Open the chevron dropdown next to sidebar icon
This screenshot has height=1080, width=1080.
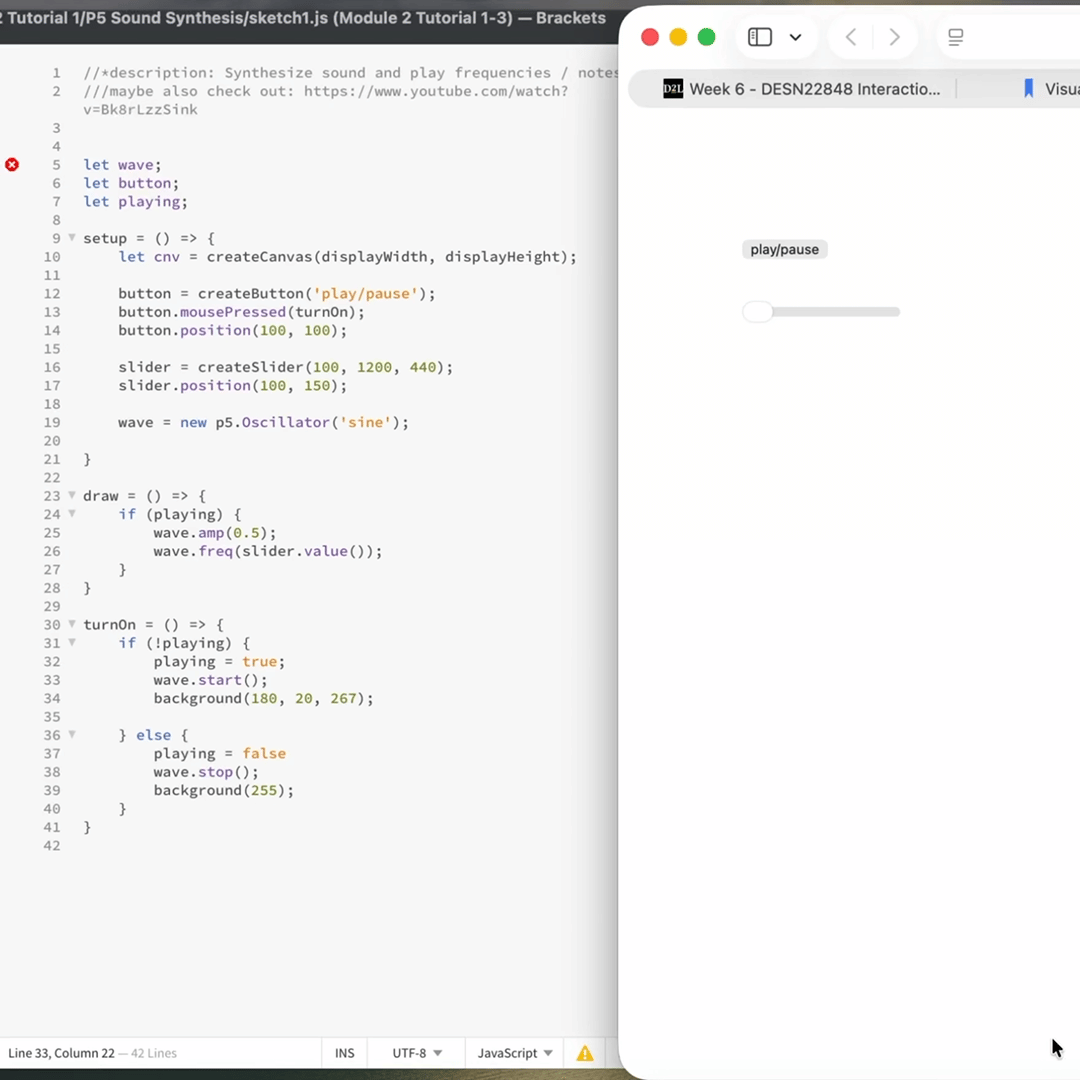coord(795,37)
